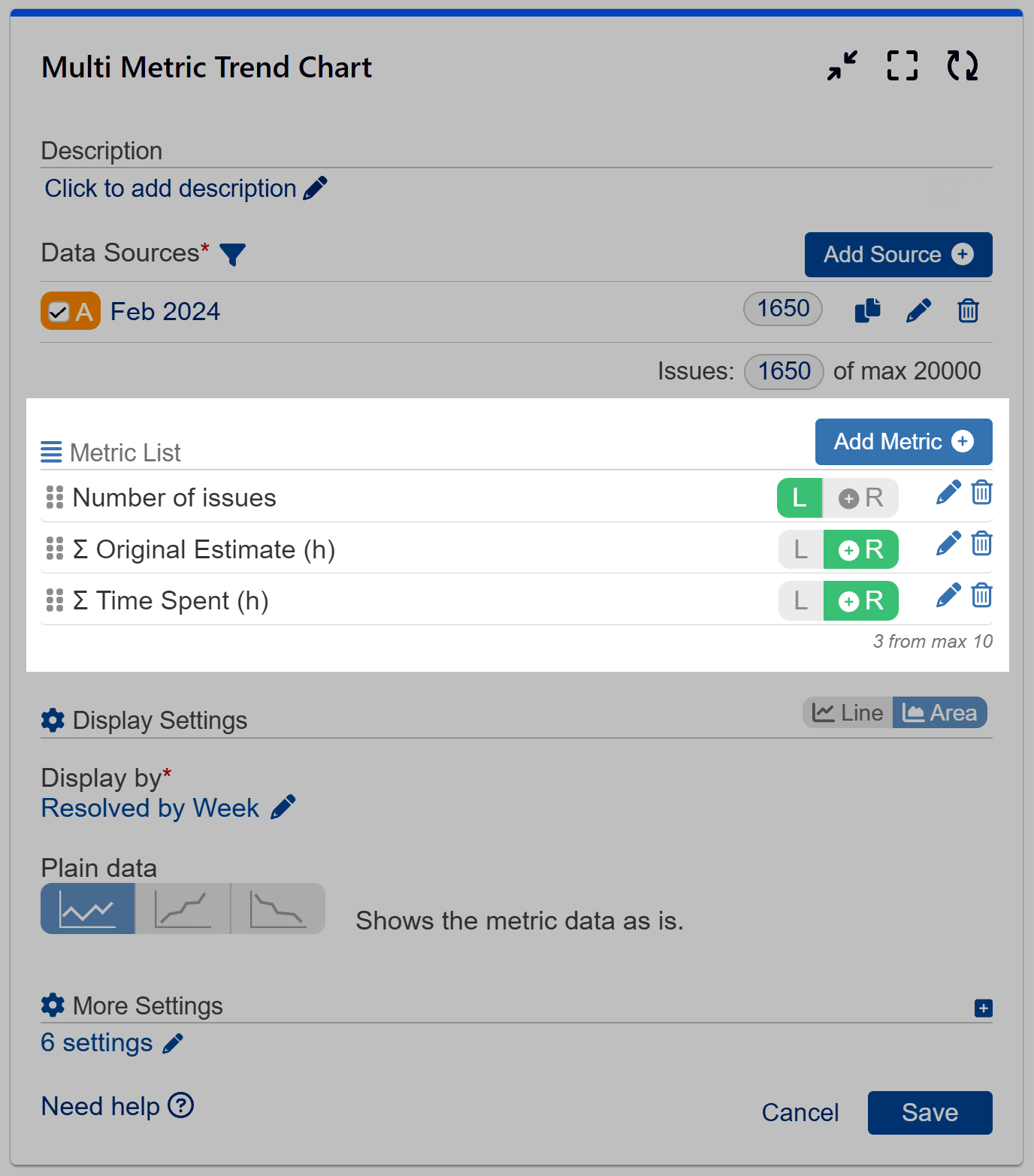This screenshot has height=1176, width=1034.
Task: Copy the Feb 2024 data source
Action: pos(866,310)
